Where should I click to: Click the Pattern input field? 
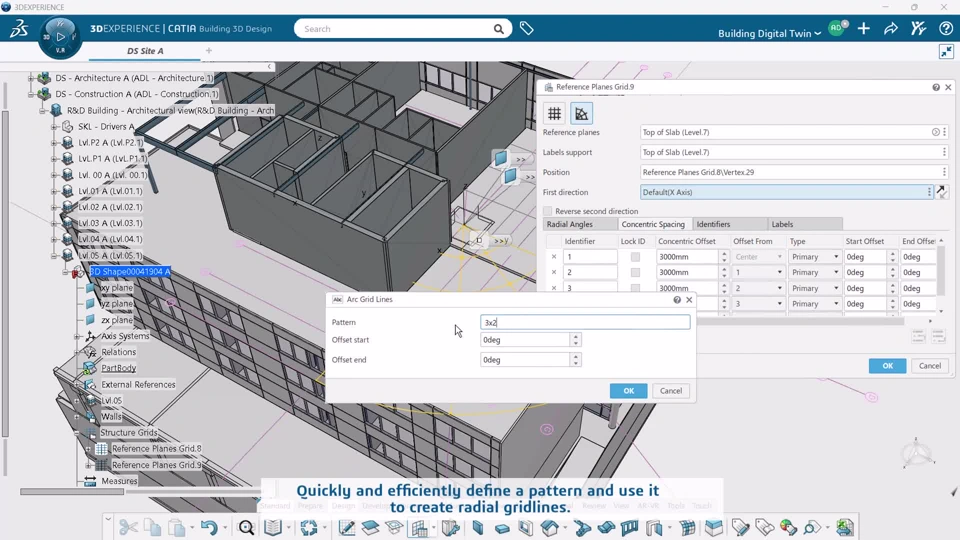pos(585,322)
